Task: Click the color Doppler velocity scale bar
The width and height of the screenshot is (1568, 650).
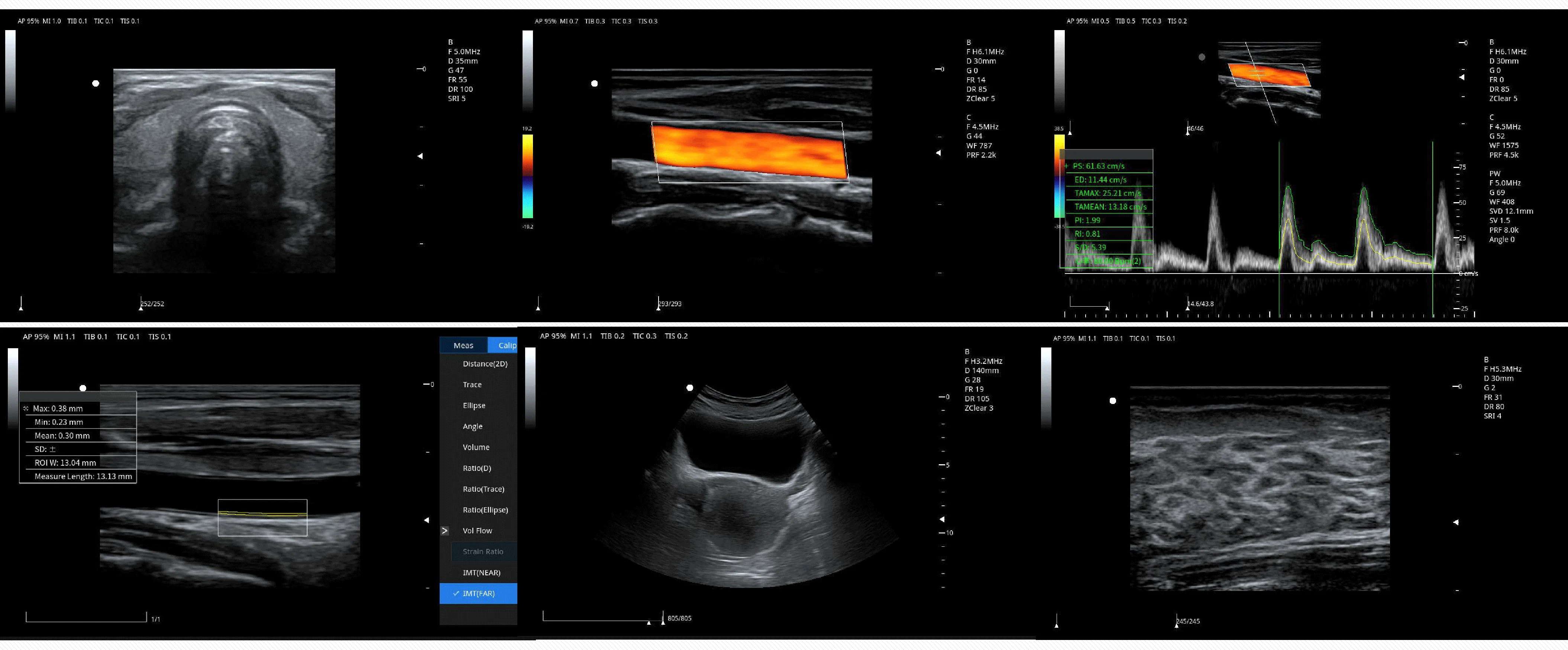Action: click(527, 177)
